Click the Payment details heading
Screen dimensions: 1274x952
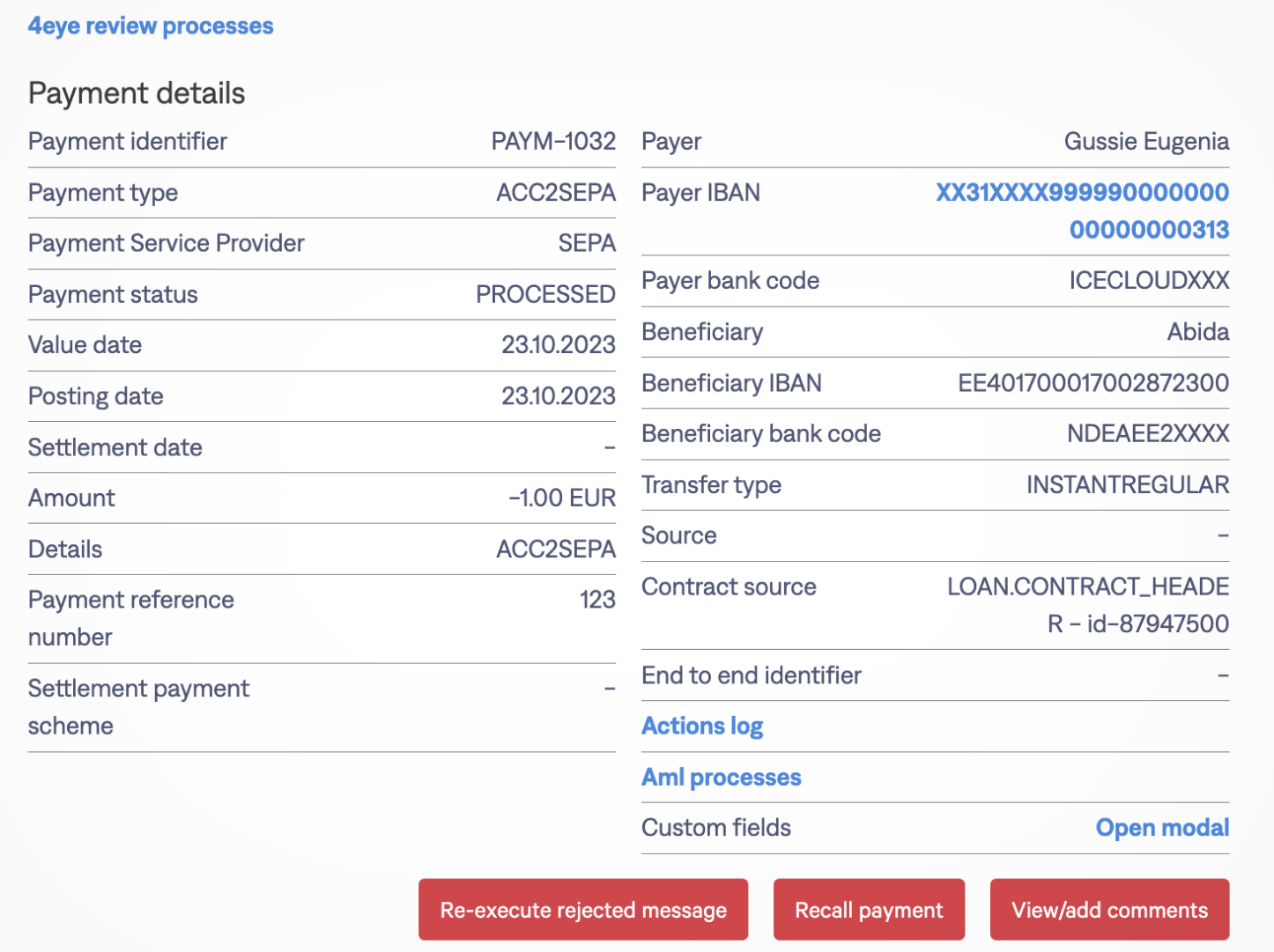coord(137,93)
